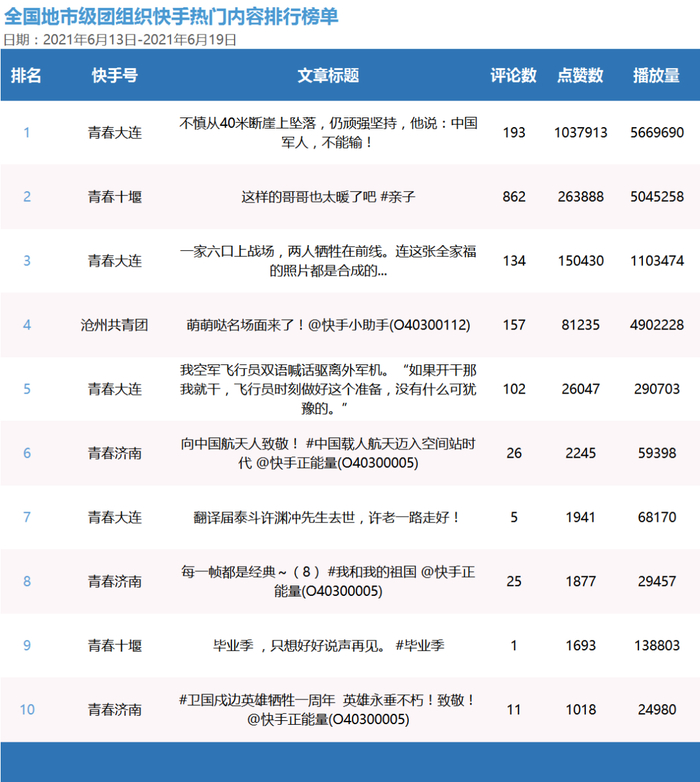Click 青春大连 in the rank 7 row
Viewport: 700px width, 782px height.
pos(115,517)
